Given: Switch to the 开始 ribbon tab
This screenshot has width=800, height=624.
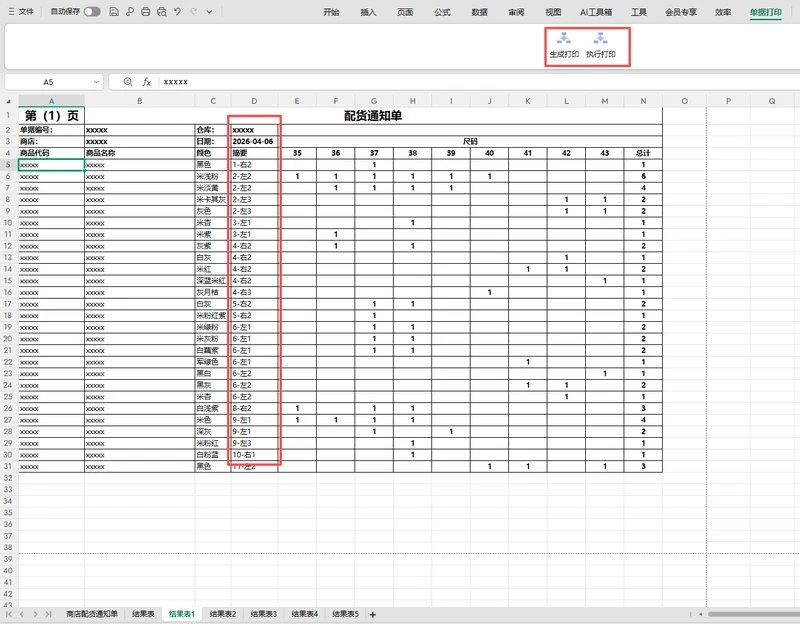Looking at the screenshot, I should coord(331,12).
